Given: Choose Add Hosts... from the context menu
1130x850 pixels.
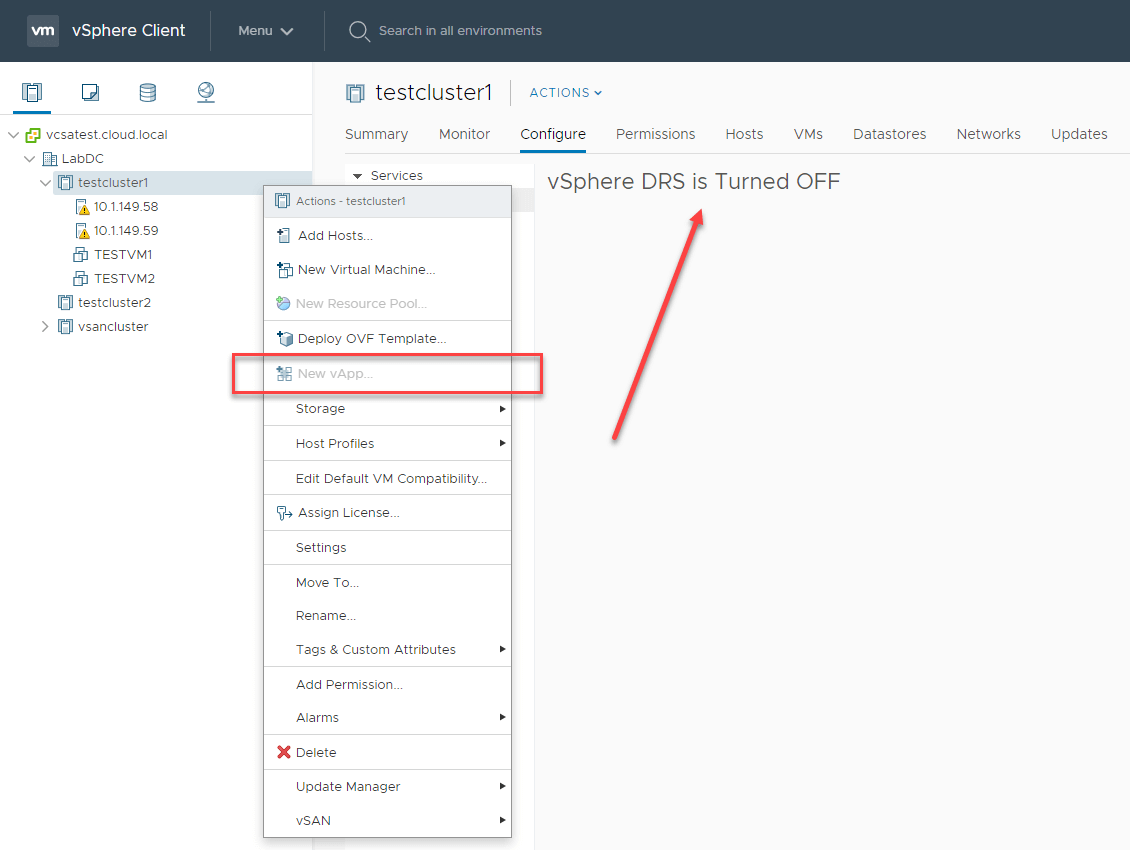Looking at the screenshot, I should tap(388, 236).
